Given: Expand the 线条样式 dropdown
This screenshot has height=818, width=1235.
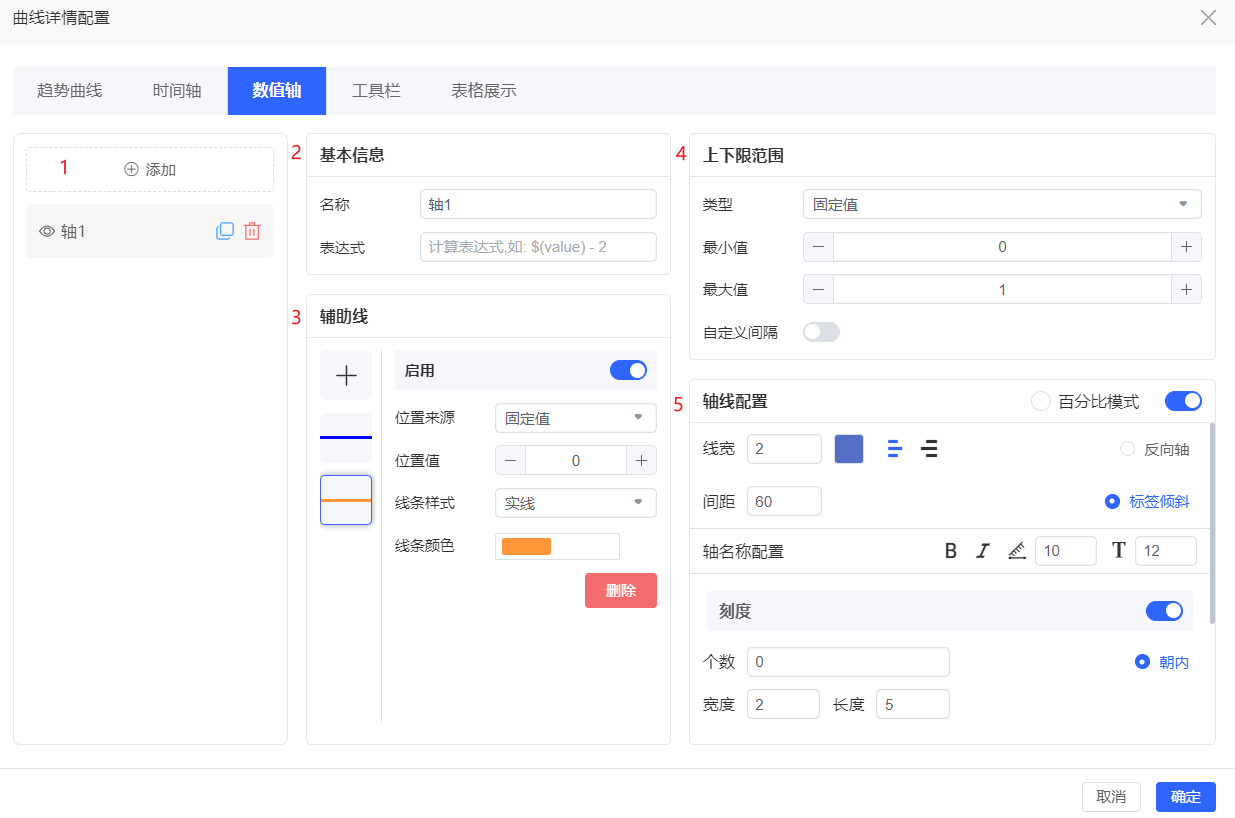Looking at the screenshot, I should [x=575, y=503].
